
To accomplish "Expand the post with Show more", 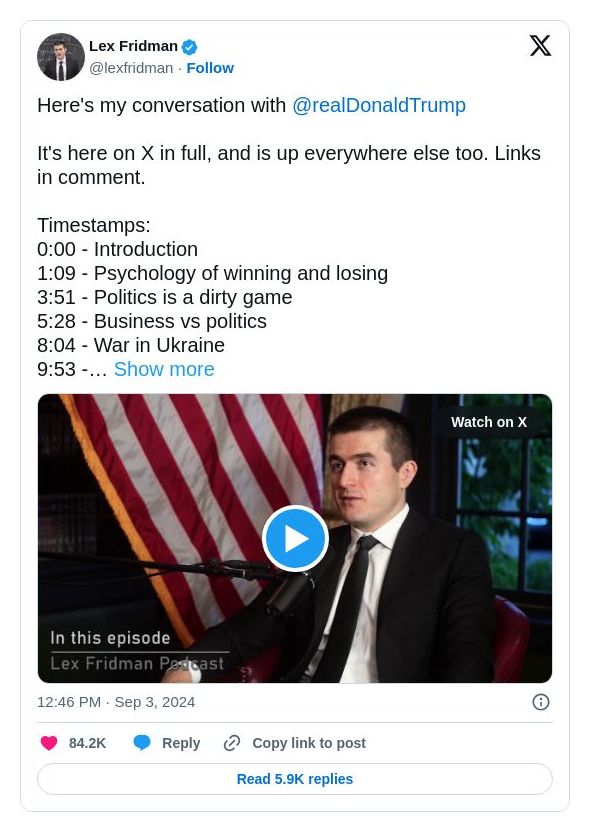I will pos(164,369).
